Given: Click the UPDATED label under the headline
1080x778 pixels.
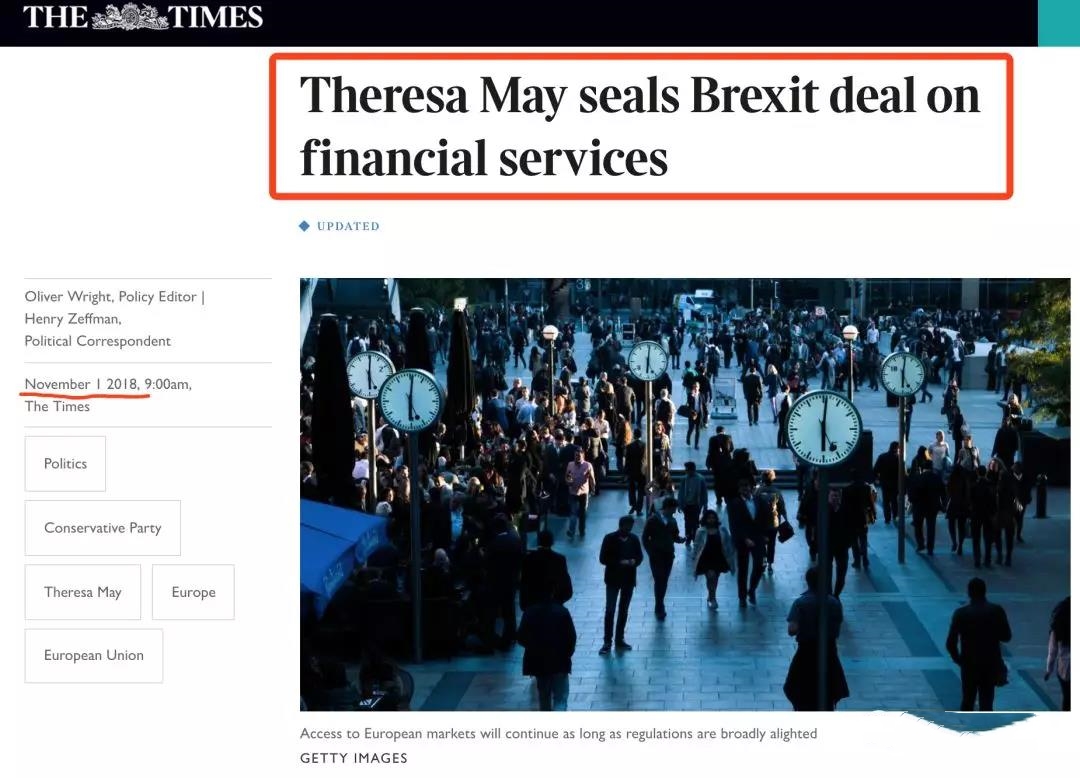Looking at the screenshot, I should (x=348, y=226).
